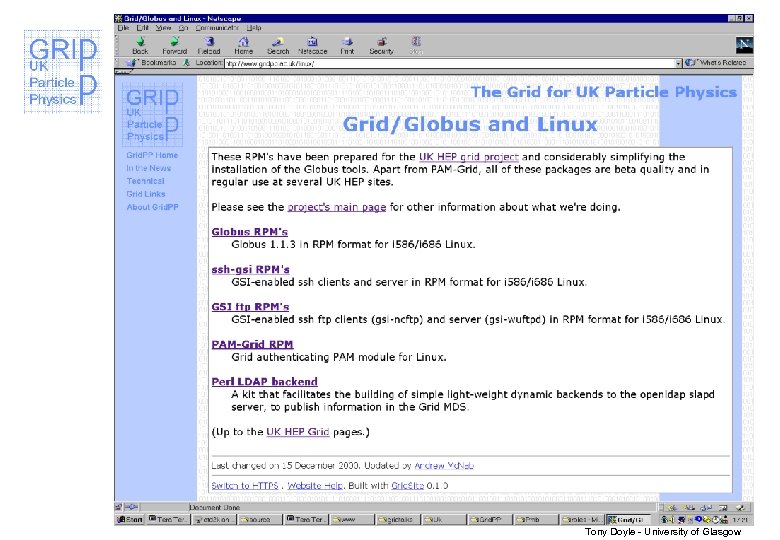Open the Bookmarks quick menu

(x=151, y=63)
